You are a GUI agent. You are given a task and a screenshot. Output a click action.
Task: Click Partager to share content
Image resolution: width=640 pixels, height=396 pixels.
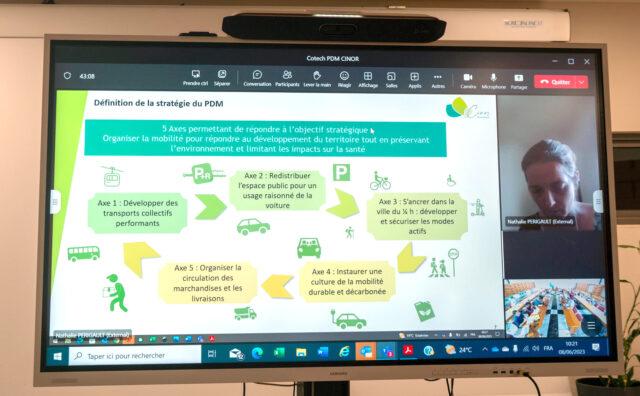(519, 81)
